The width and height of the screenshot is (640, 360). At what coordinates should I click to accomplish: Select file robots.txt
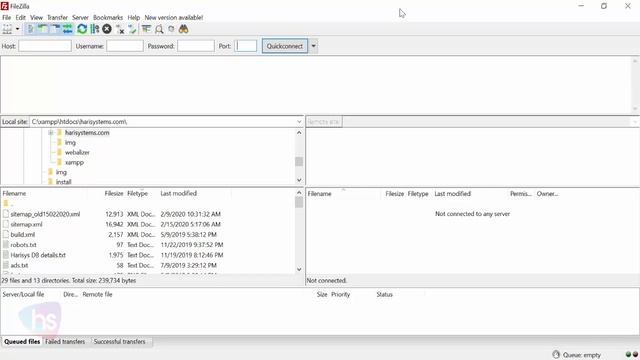[x=24, y=244]
